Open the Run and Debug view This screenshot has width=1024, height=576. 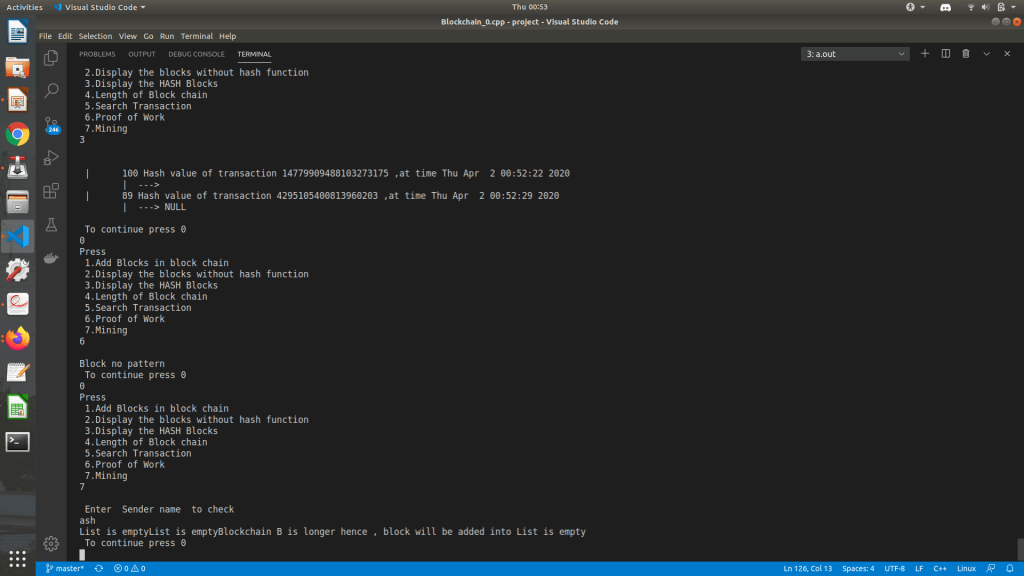coord(51,157)
